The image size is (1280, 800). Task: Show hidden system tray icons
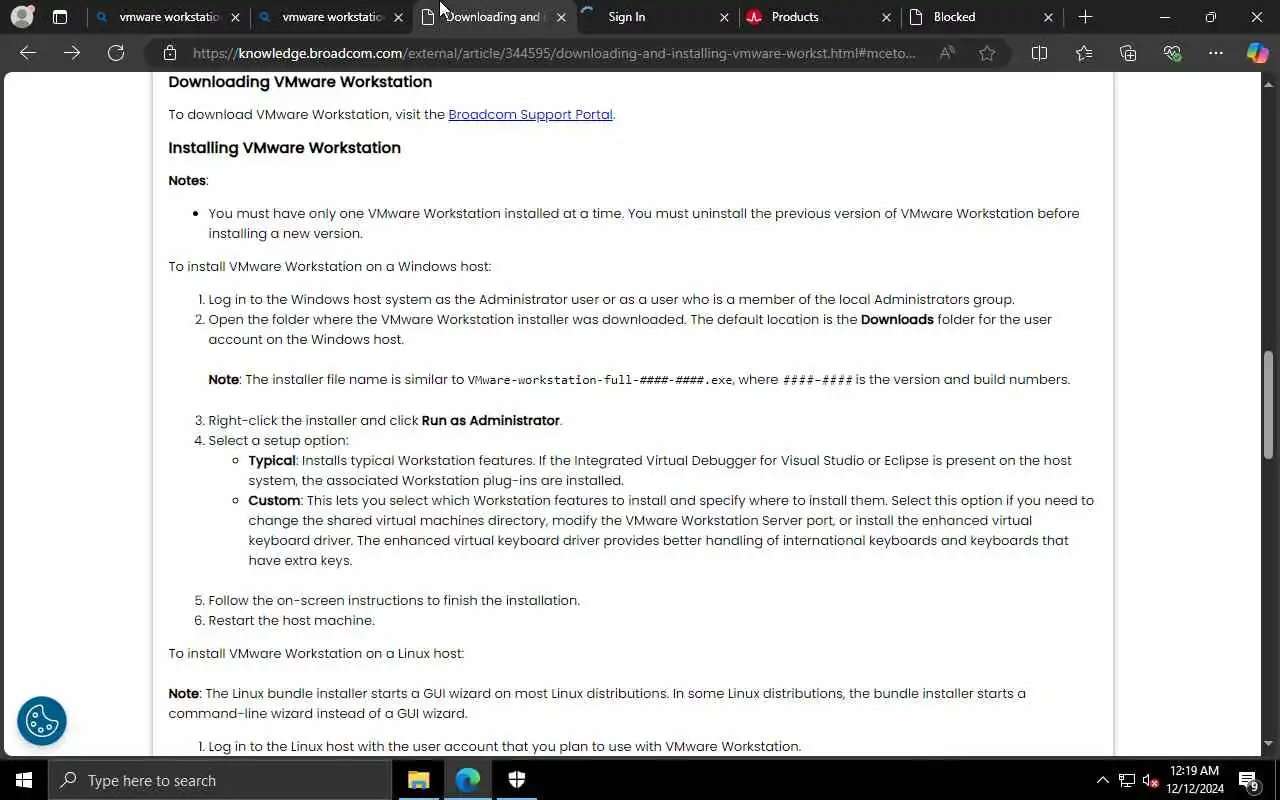click(x=1103, y=780)
